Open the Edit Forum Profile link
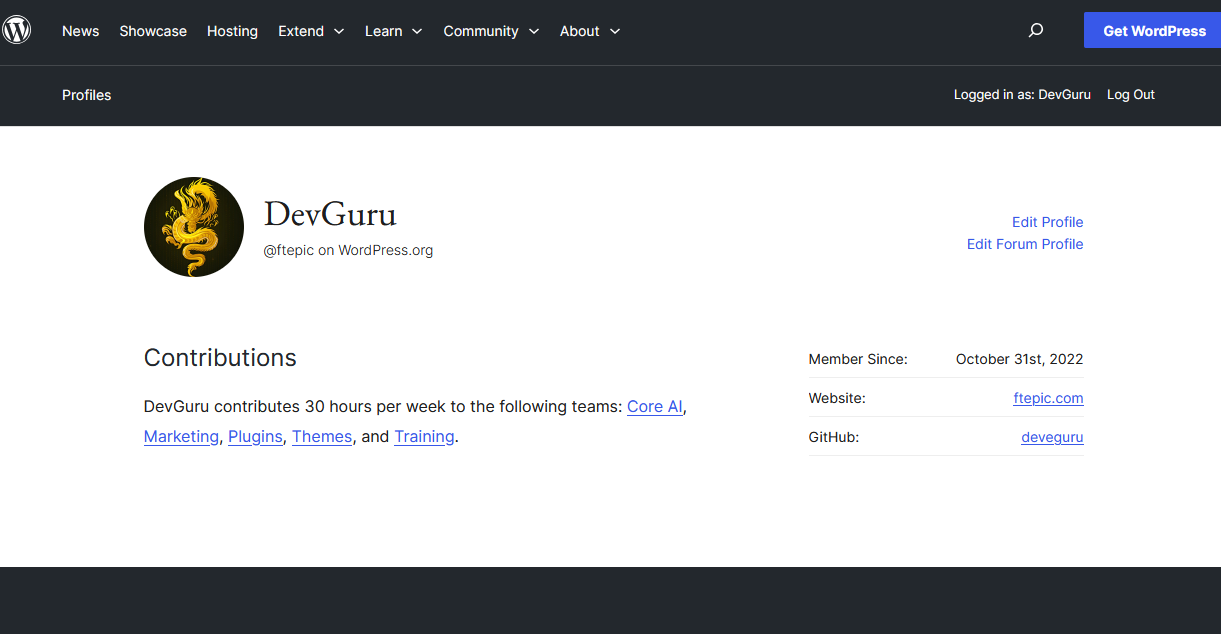The image size is (1221, 634). click(1024, 244)
